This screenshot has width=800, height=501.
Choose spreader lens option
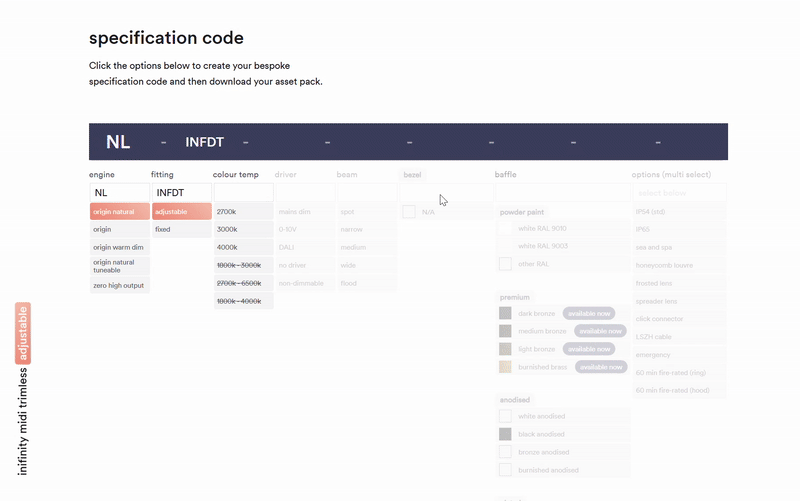[680, 301]
